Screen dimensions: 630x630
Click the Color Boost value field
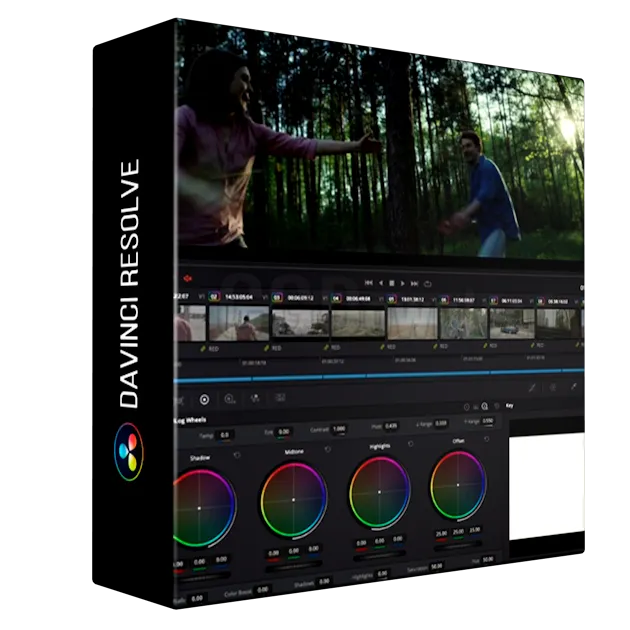(263, 590)
